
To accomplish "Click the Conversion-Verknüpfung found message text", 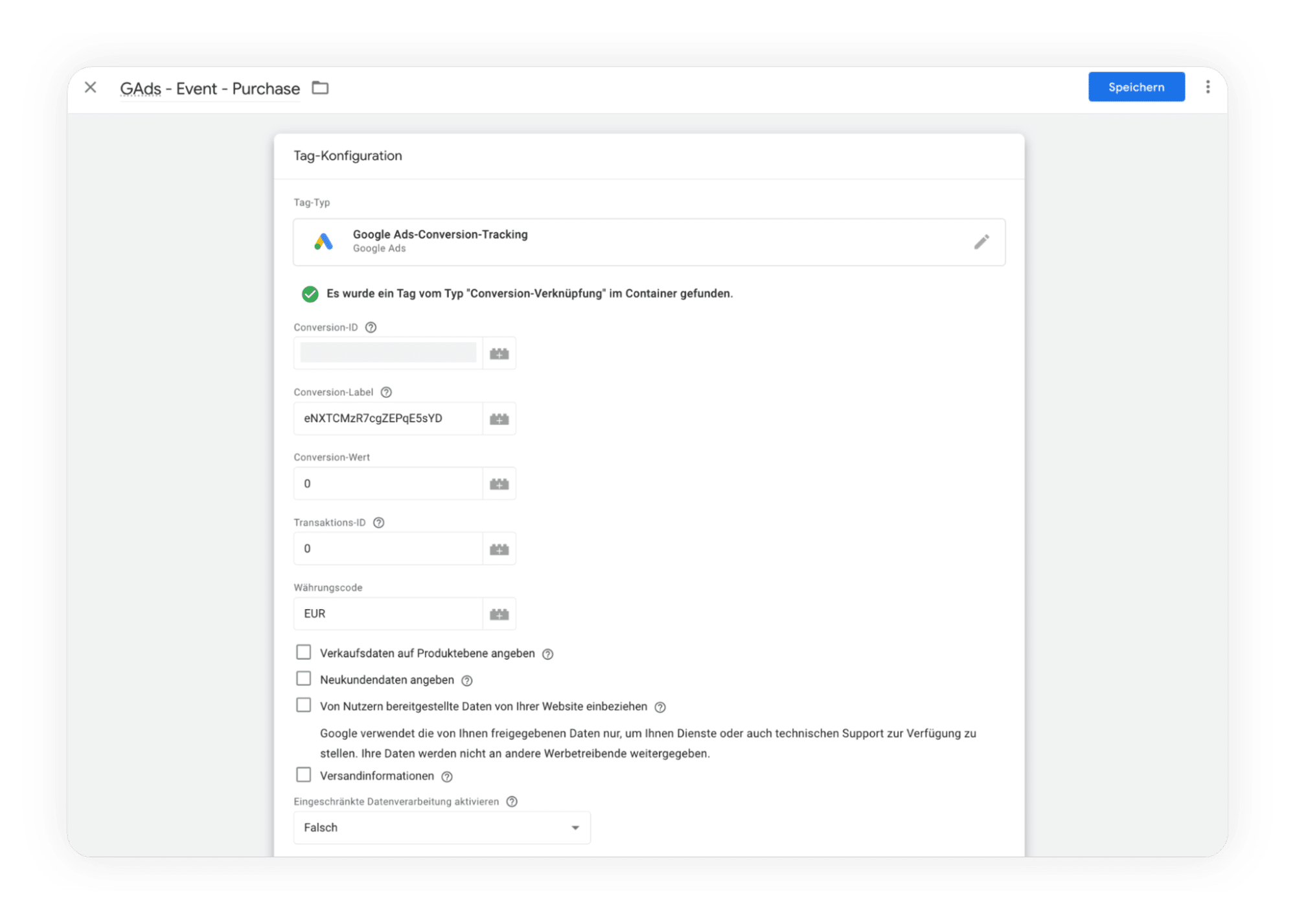I will [x=530, y=294].
